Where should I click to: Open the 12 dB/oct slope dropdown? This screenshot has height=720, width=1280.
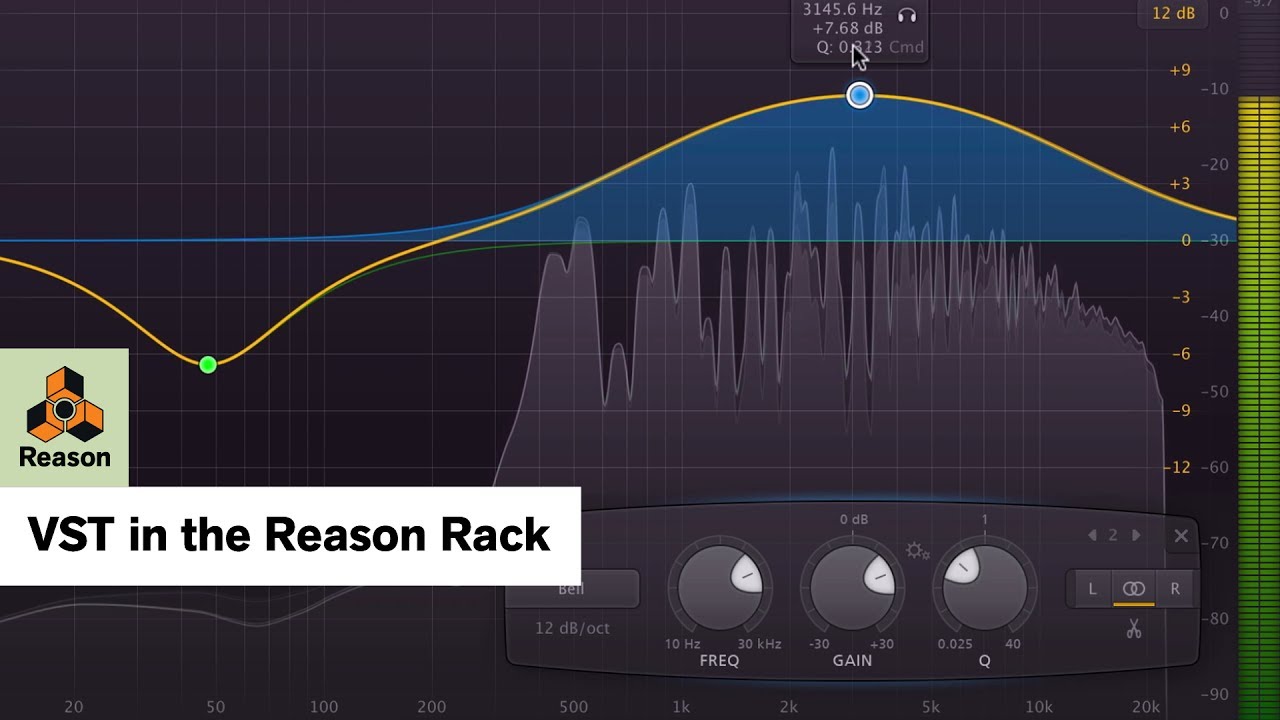[x=572, y=628]
